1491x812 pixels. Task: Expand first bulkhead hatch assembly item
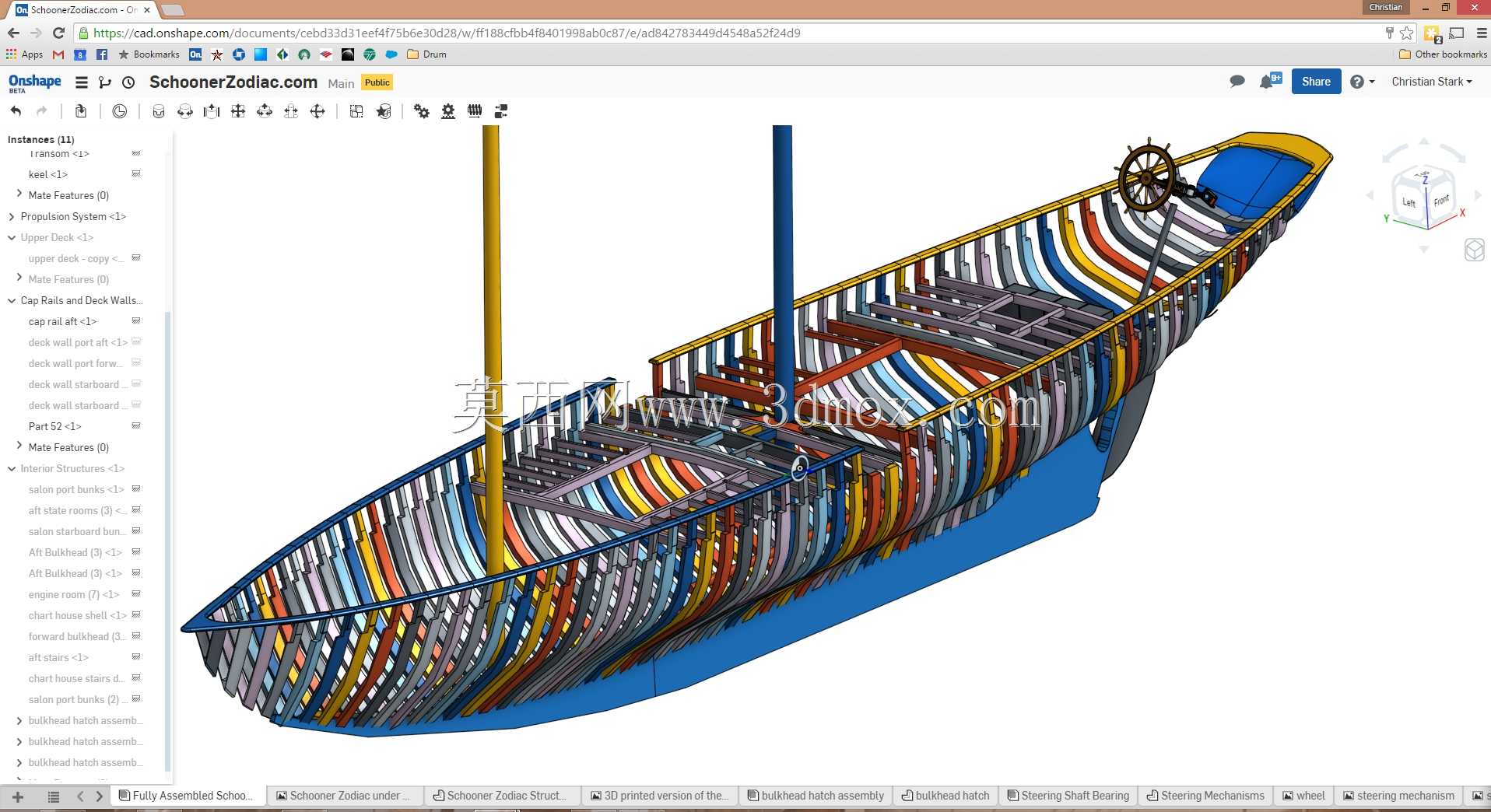19,721
